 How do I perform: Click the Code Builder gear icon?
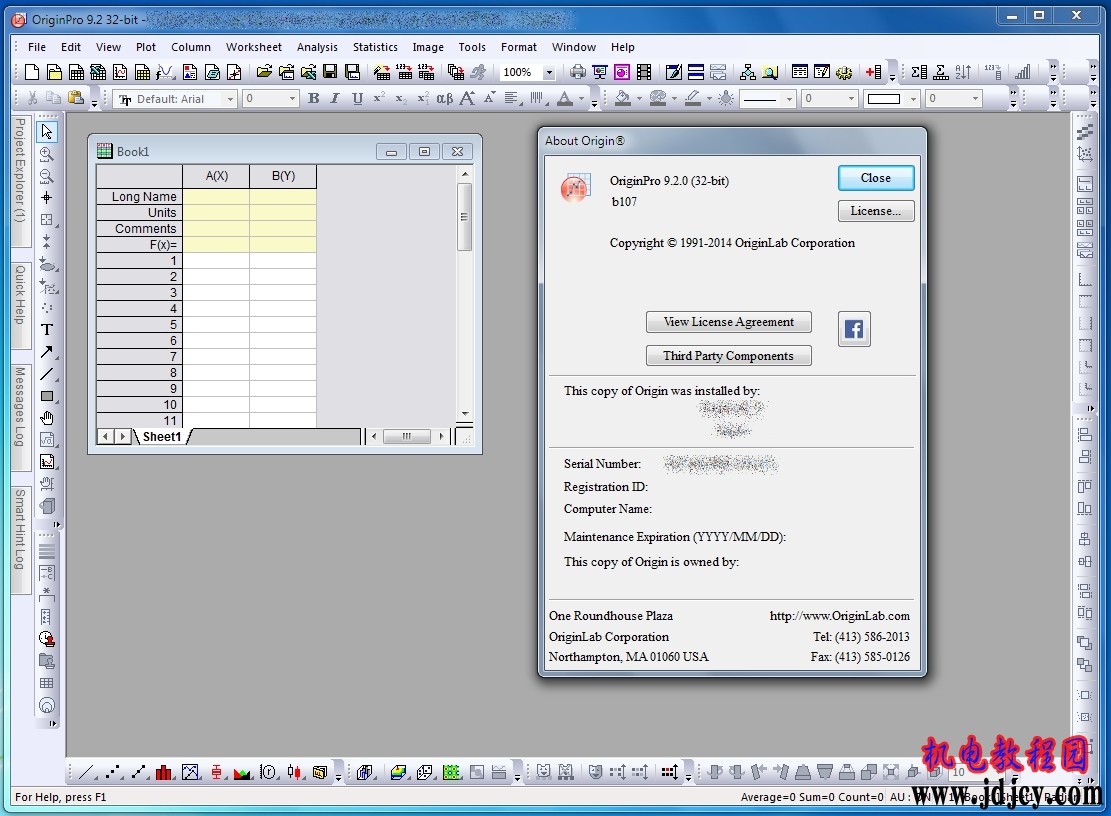pos(844,72)
